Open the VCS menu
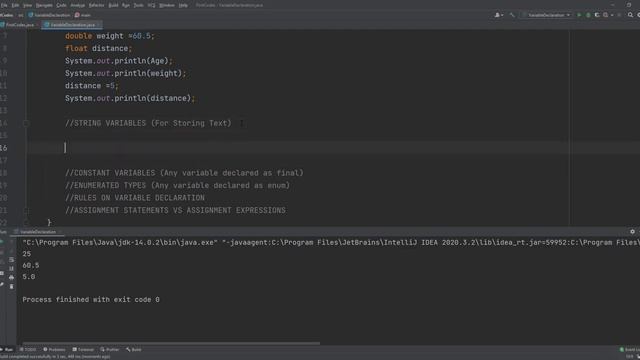Screen dimensions: 640x360 click(x=151, y=5)
